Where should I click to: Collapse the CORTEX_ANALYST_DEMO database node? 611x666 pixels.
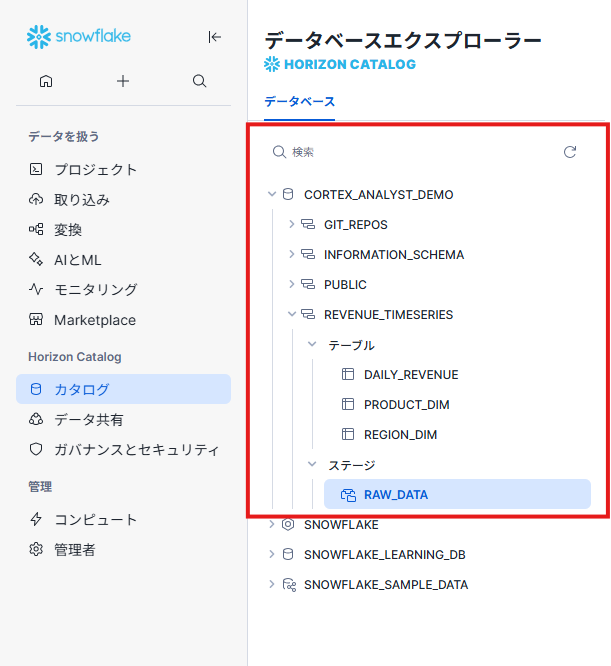pos(272,194)
